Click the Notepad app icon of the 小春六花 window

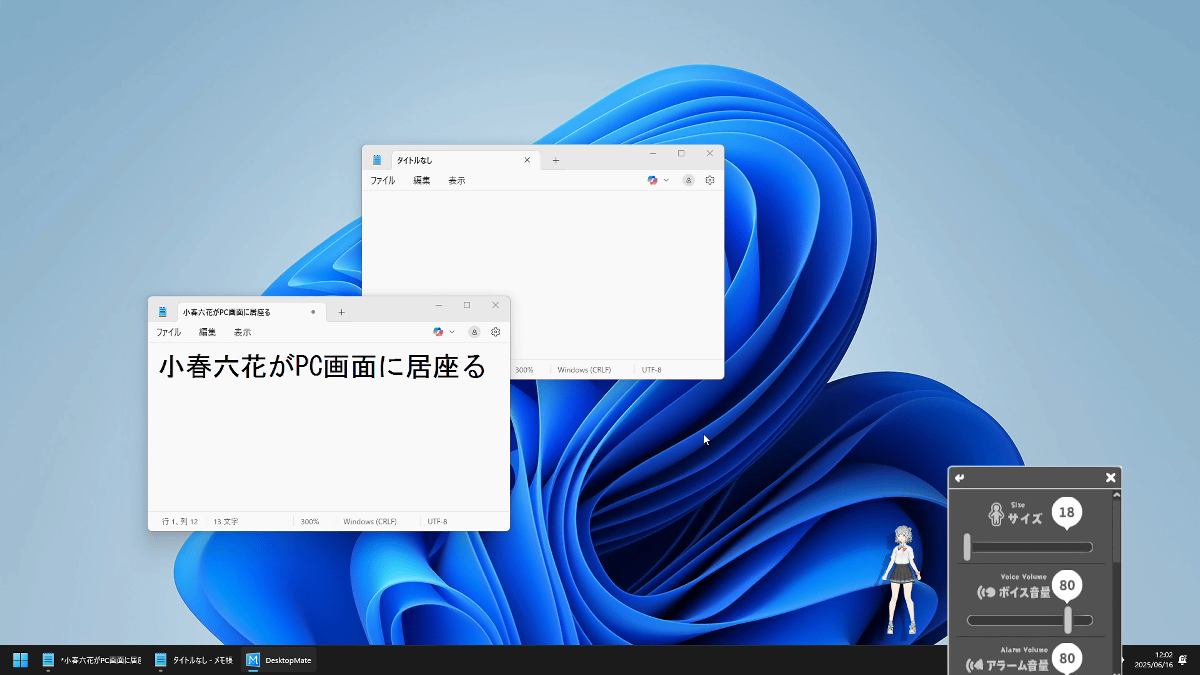coord(162,312)
